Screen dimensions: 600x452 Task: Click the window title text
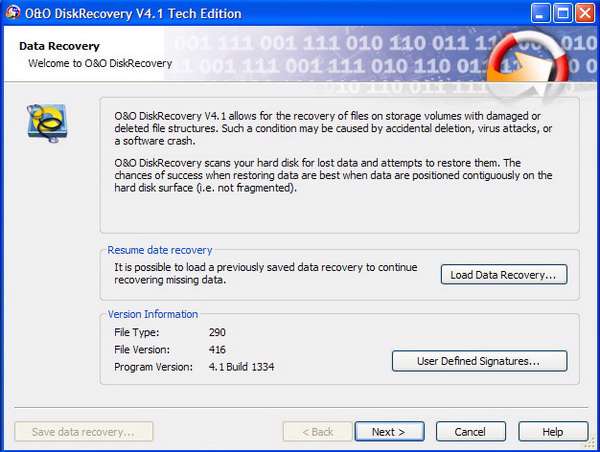(133, 14)
